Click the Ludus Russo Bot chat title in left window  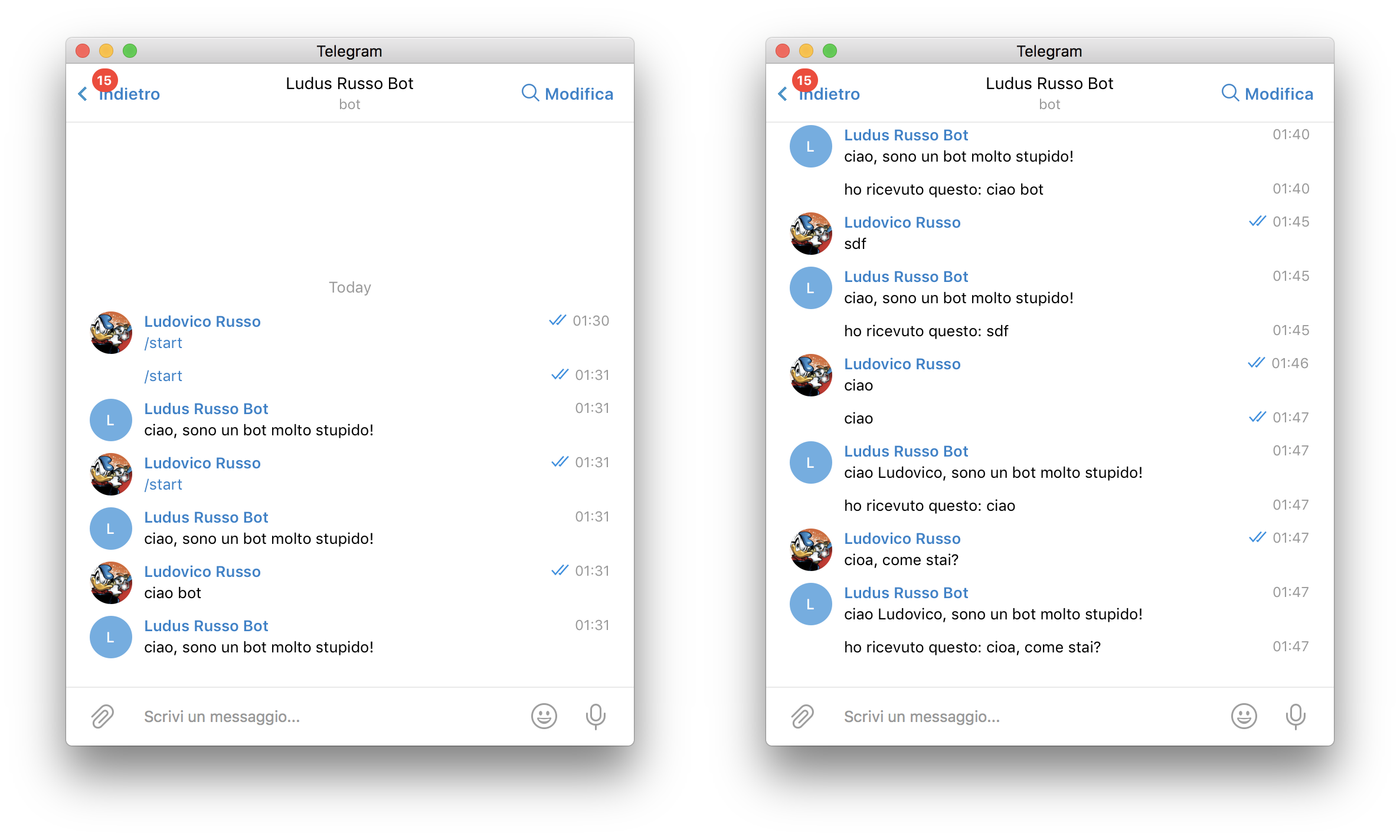point(349,84)
